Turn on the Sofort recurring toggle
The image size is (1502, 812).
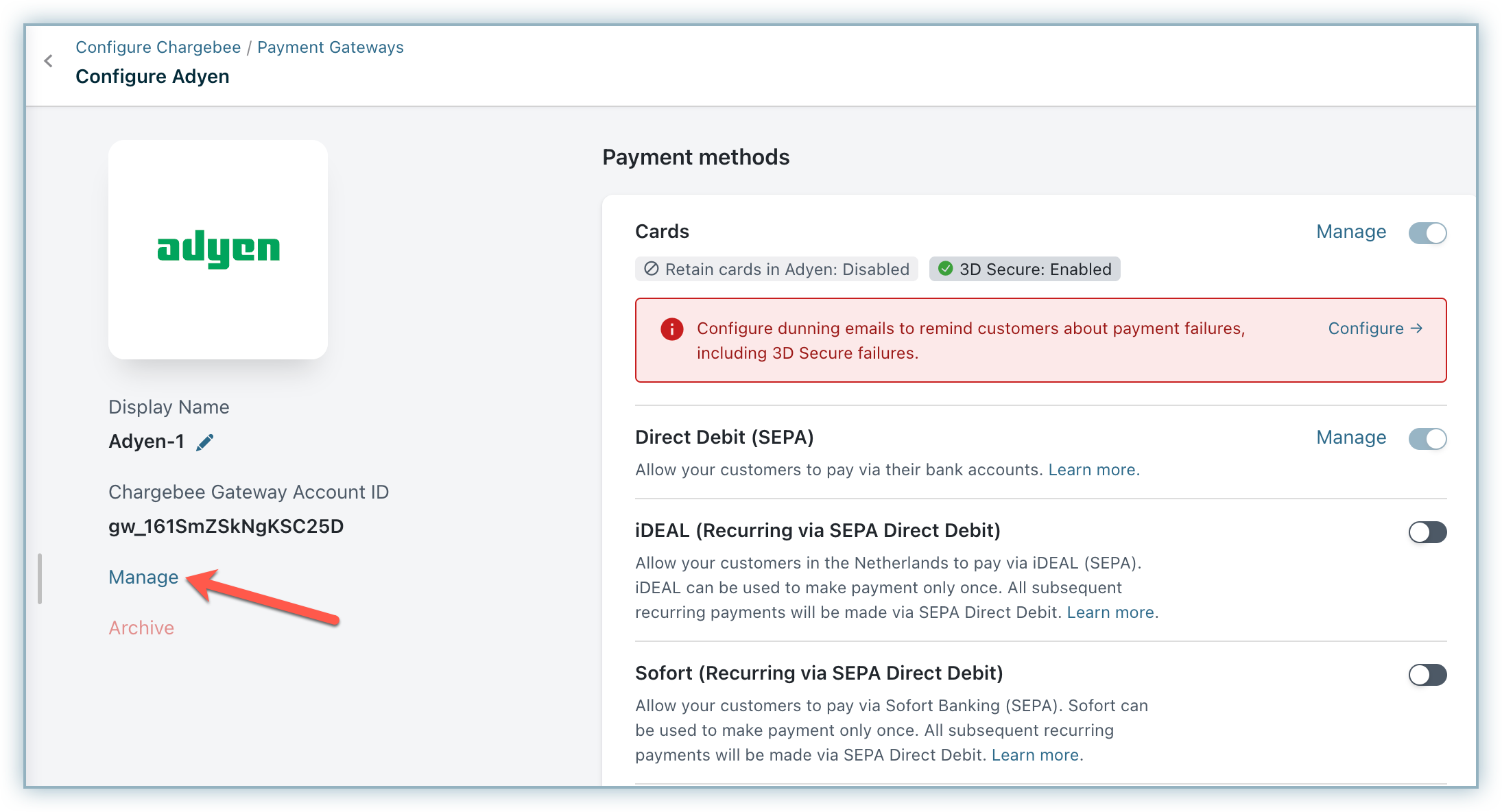[x=1427, y=675]
